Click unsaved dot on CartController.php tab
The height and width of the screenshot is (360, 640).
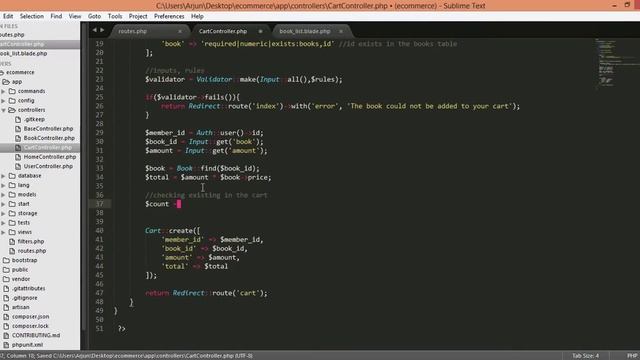pos(260,31)
